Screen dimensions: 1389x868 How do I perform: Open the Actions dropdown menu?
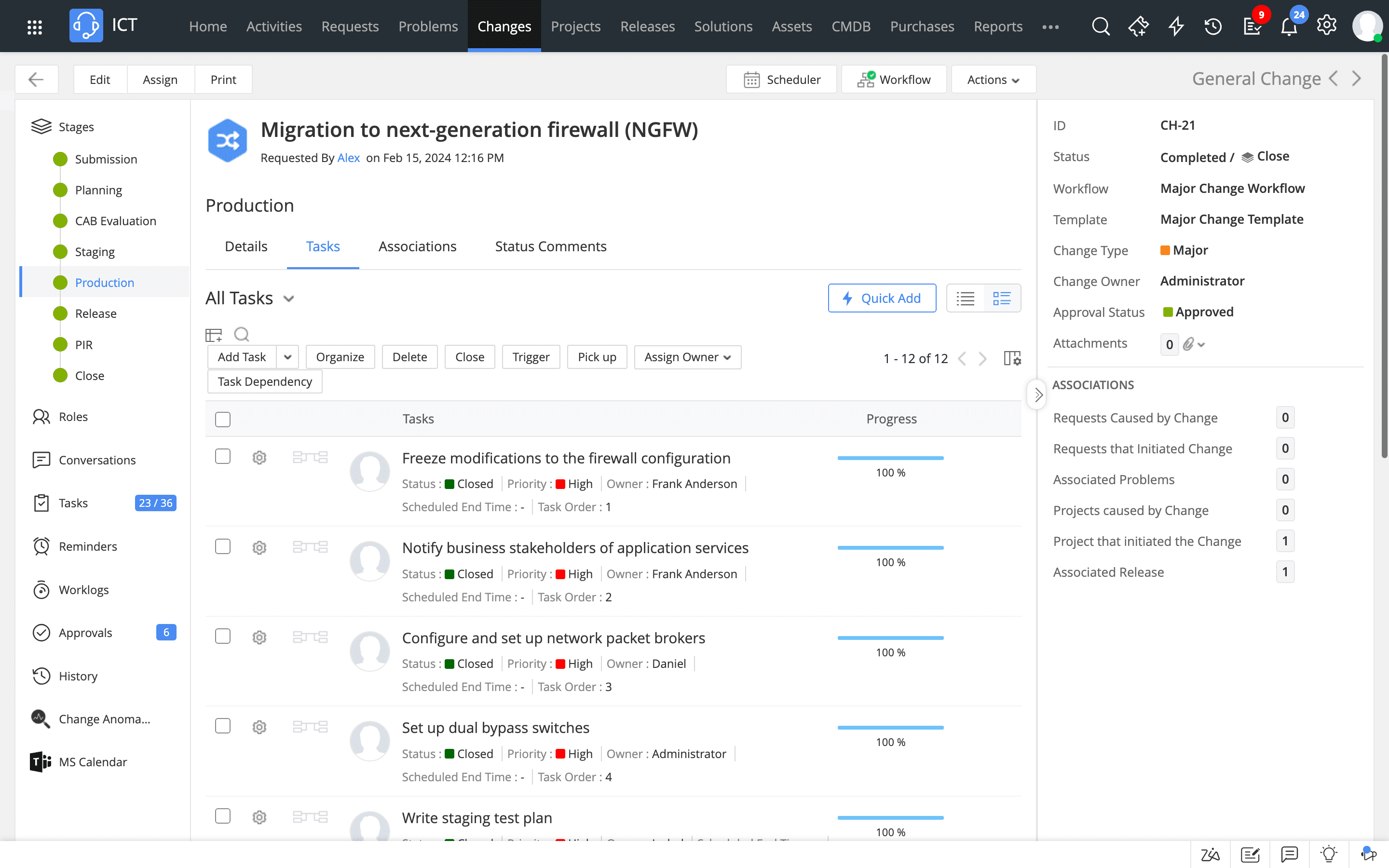993,79
